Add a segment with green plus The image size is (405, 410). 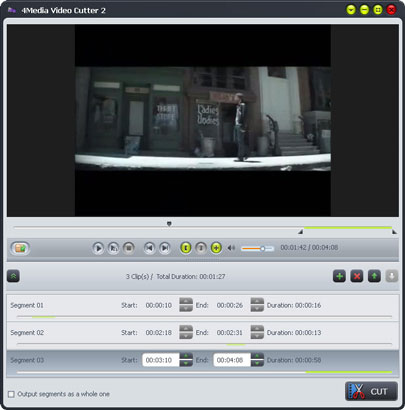point(339,276)
